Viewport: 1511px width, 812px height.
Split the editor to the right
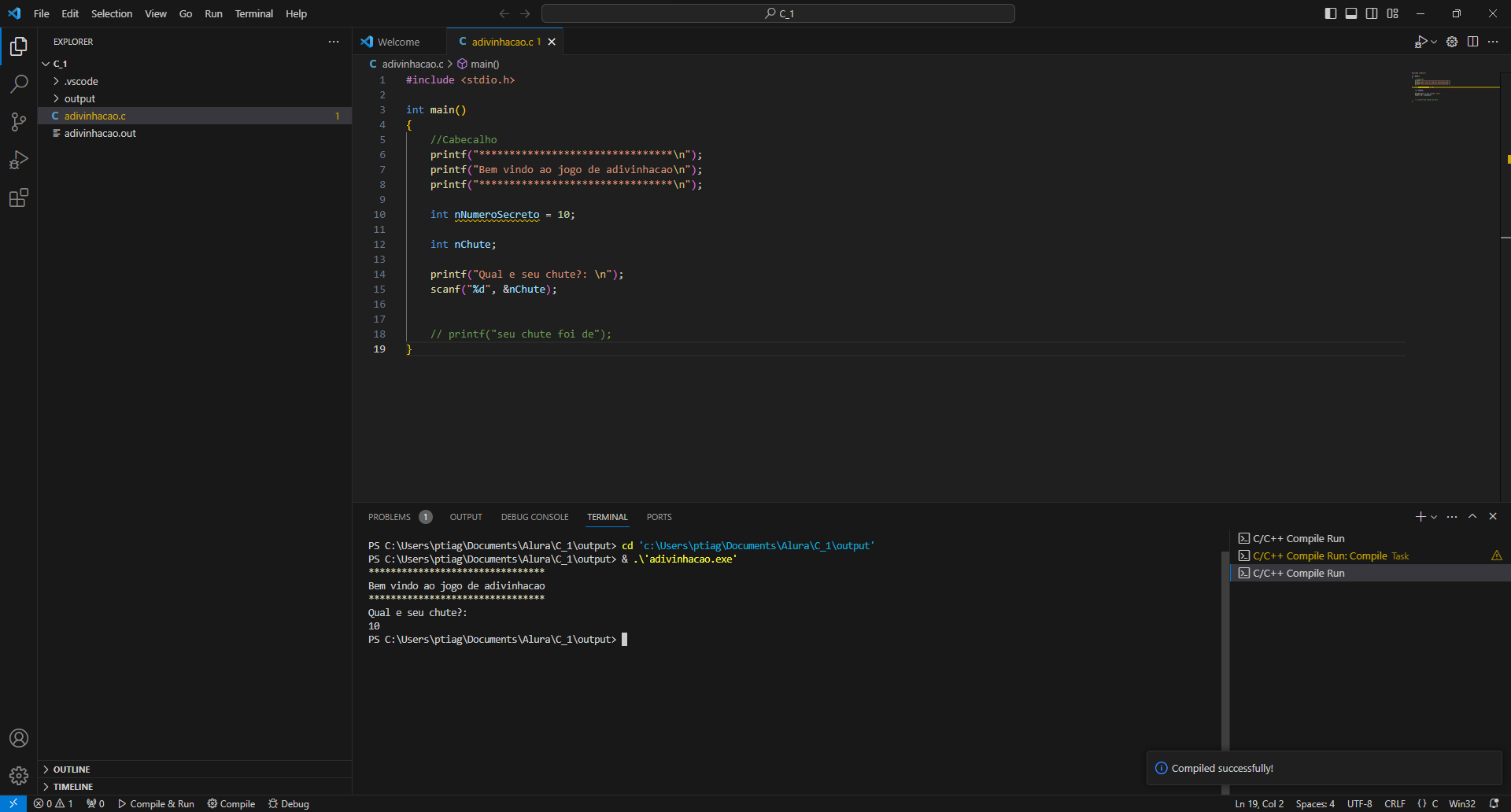coord(1472,42)
